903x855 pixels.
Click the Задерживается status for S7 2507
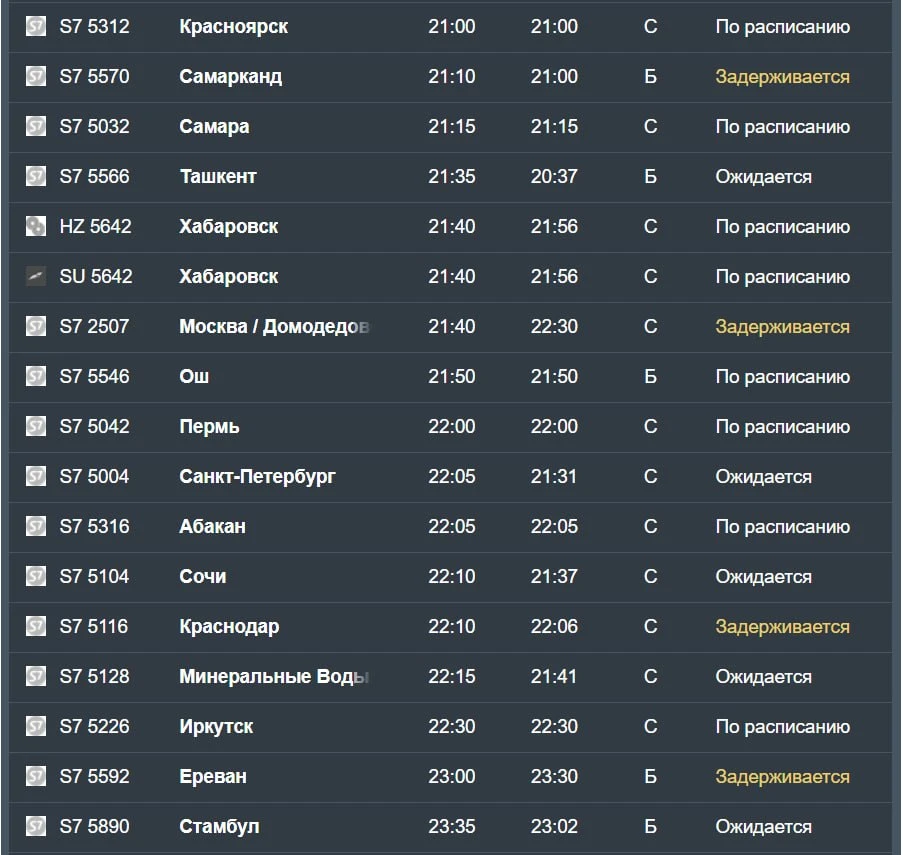click(x=783, y=326)
